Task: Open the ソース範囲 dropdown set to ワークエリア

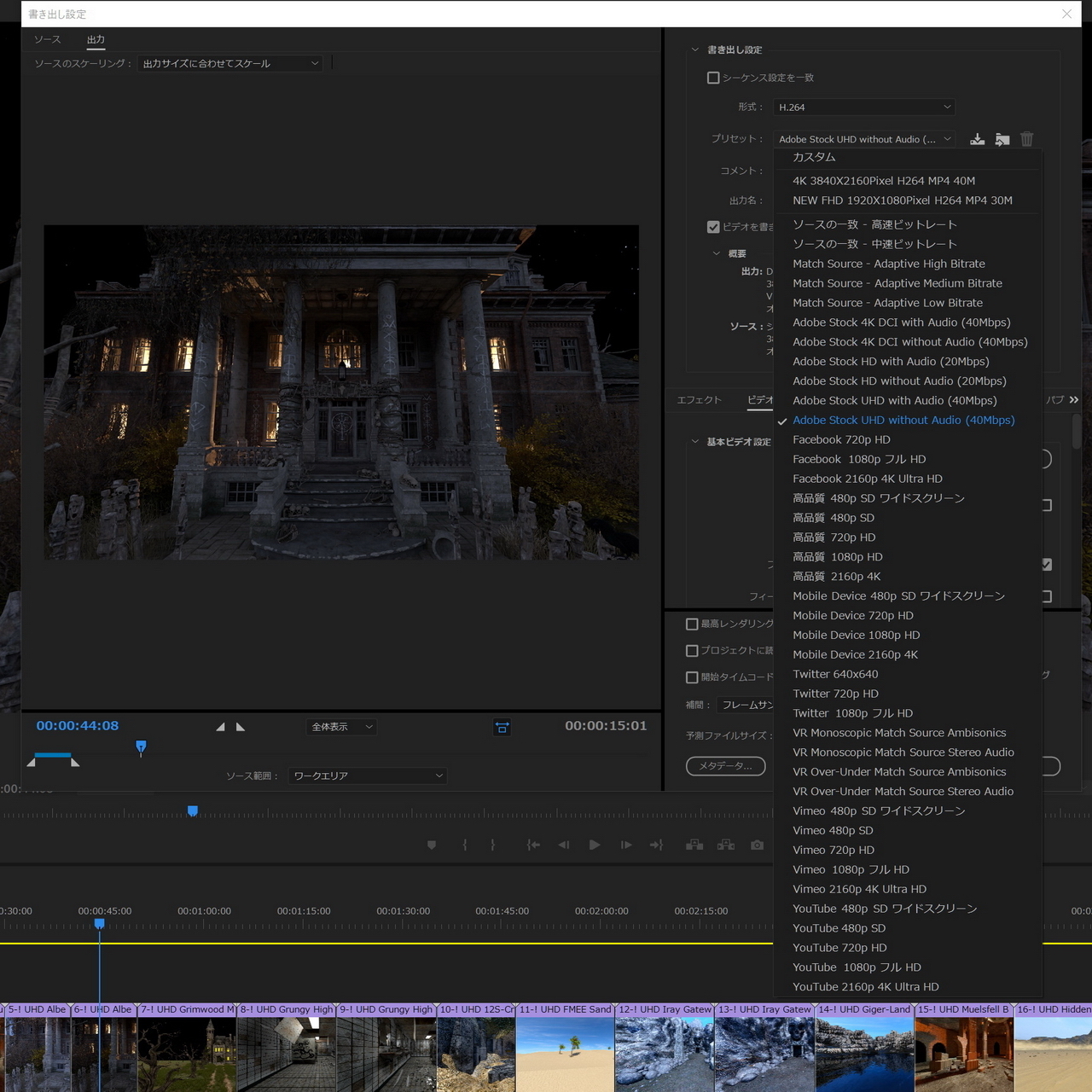Action: (x=367, y=775)
